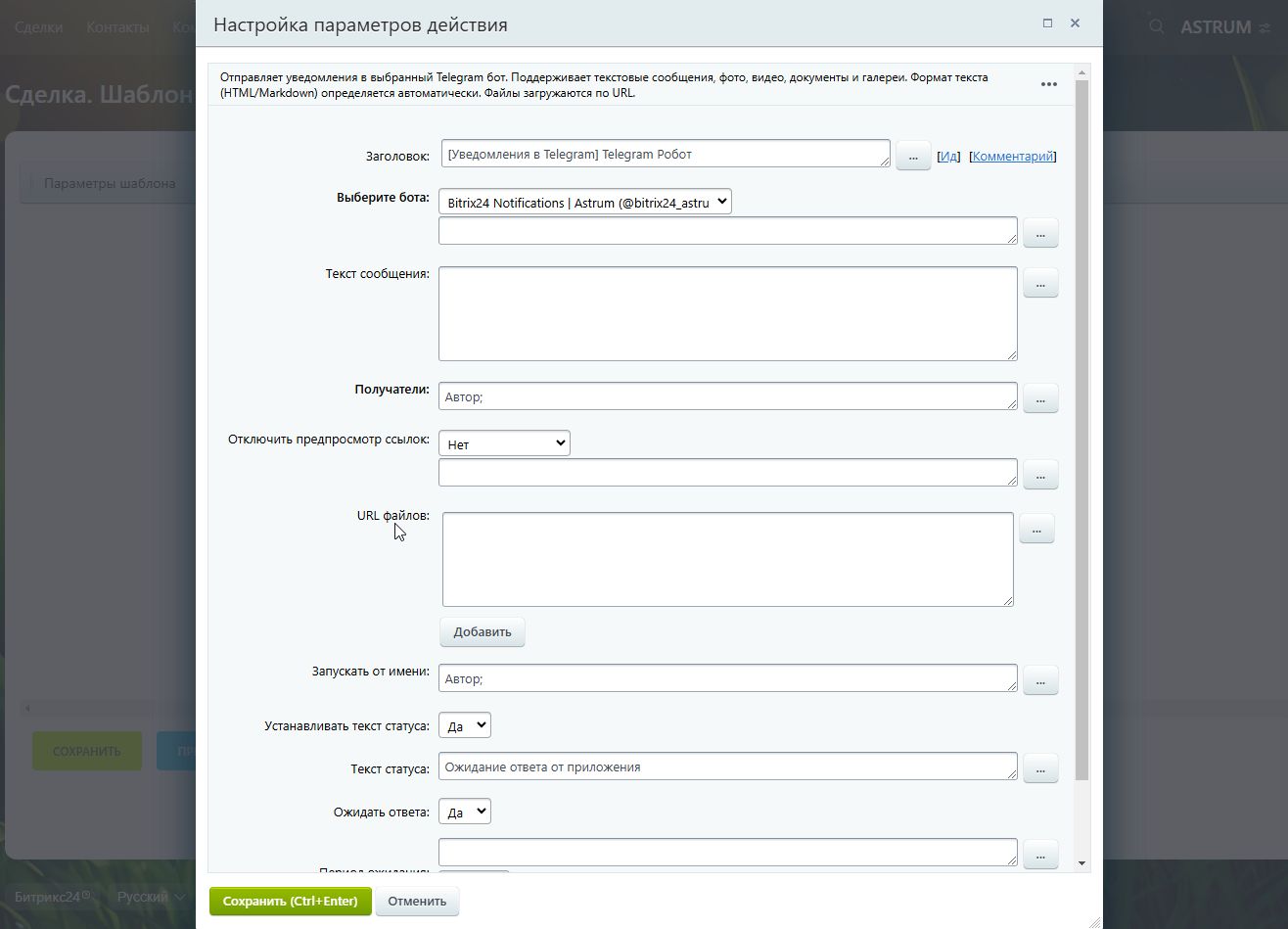
Task: Open value picker beside URL файлов field
Action: click(x=1035, y=529)
